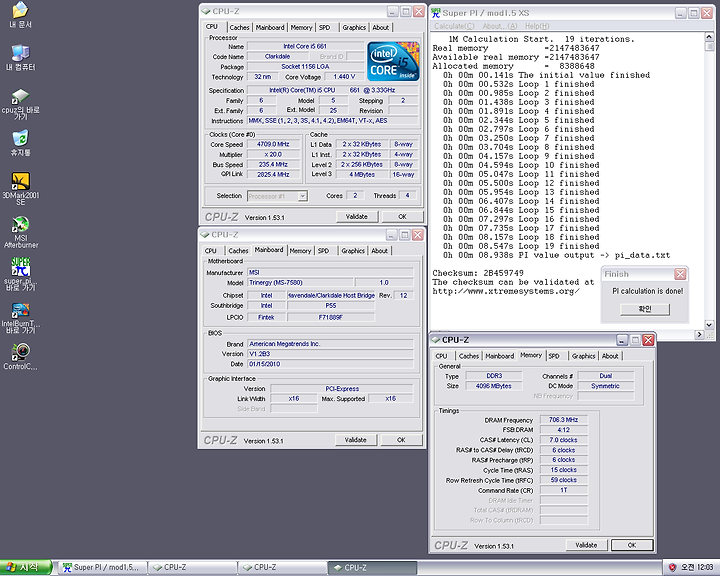Click Validate in the Mainboard window
Screen dimensions: 720x576
(356, 440)
